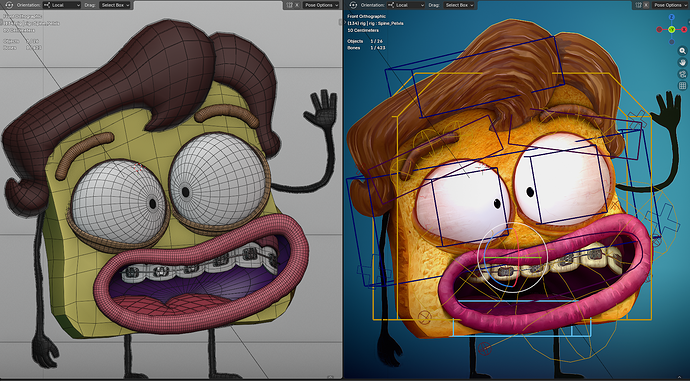This screenshot has height=381, width=690.
Task: Click the pivot point icon in right viewport header
Action: [353, 5]
